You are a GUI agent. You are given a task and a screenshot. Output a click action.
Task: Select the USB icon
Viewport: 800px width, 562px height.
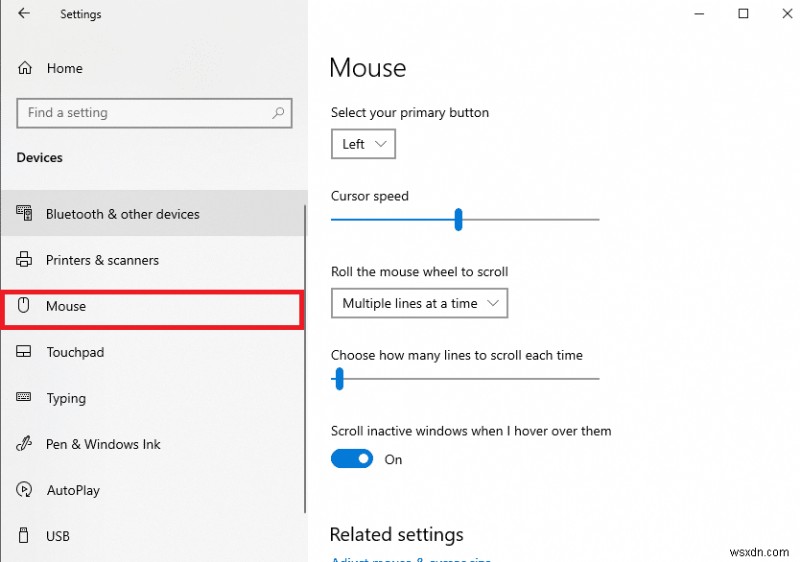[23, 535]
